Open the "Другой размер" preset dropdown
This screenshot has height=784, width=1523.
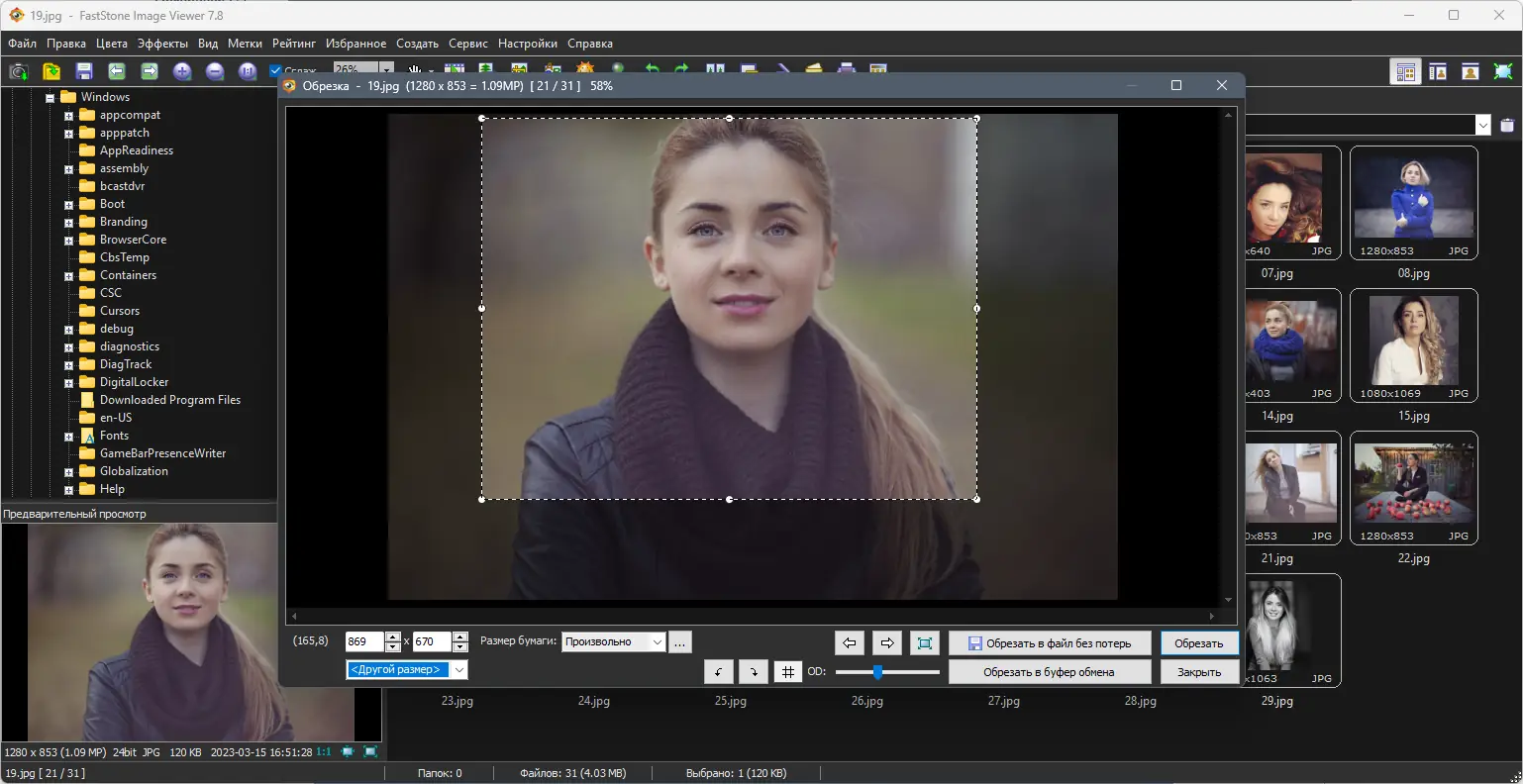458,670
